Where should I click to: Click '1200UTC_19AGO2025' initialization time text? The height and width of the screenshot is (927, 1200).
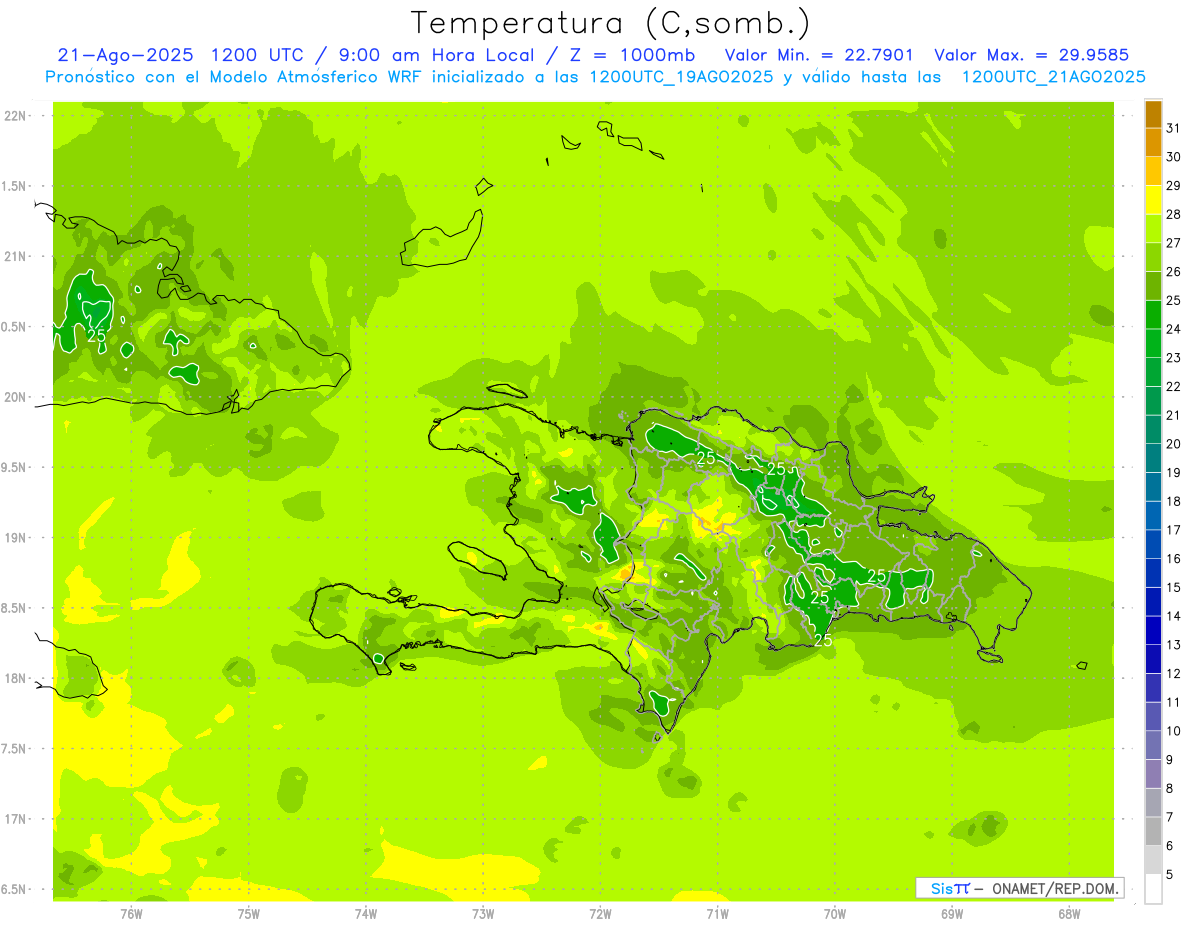click(680, 77)
